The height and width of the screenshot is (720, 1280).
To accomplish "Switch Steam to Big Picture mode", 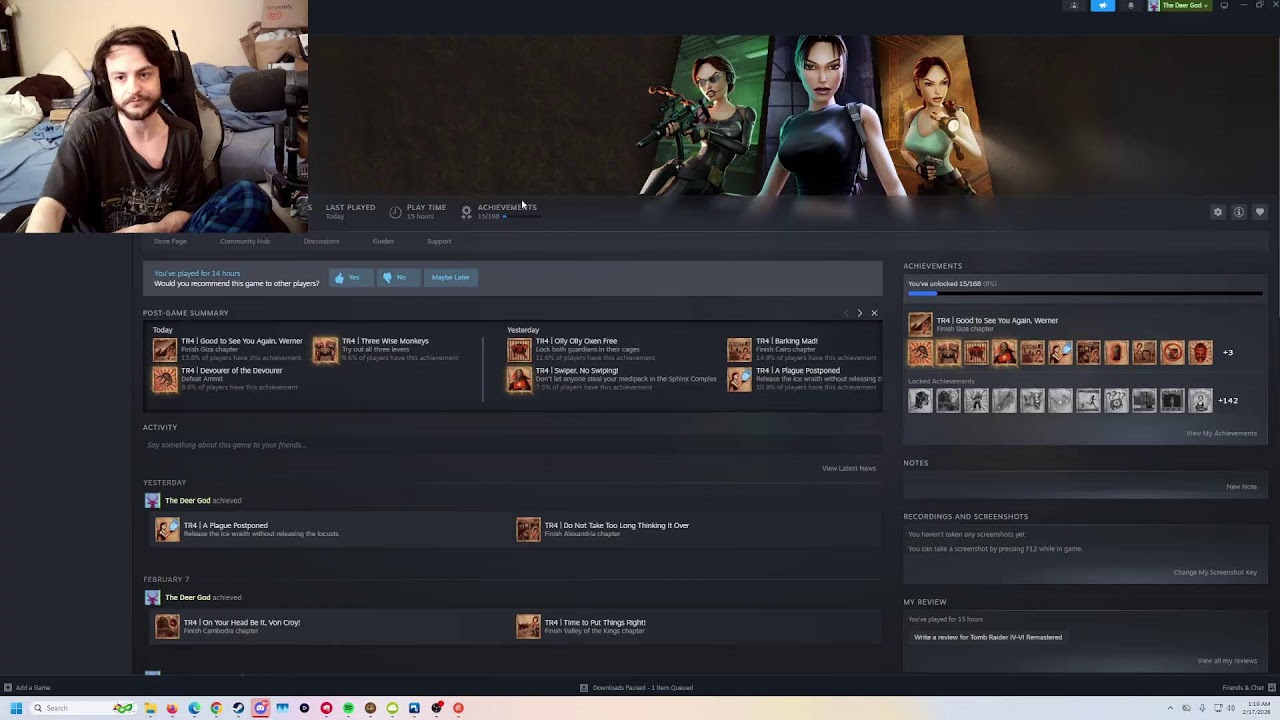I will pyautogui.click(x=1224, y=5).
